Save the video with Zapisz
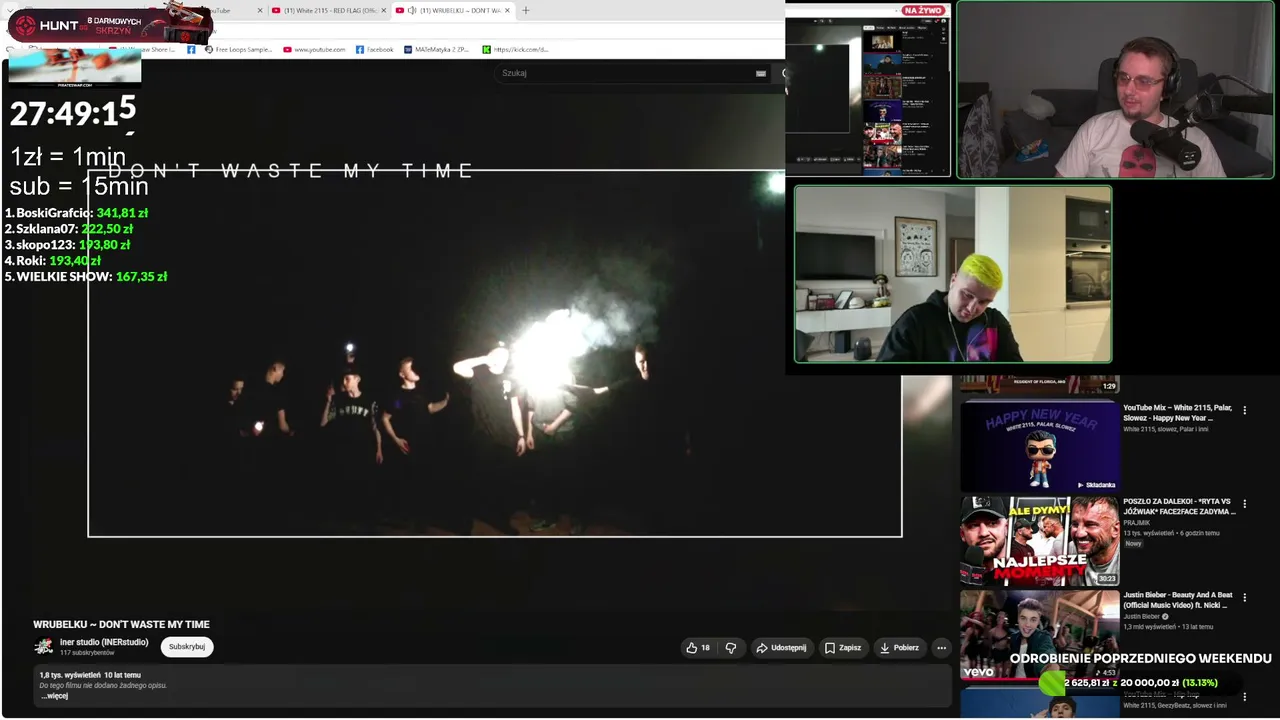 842,648
